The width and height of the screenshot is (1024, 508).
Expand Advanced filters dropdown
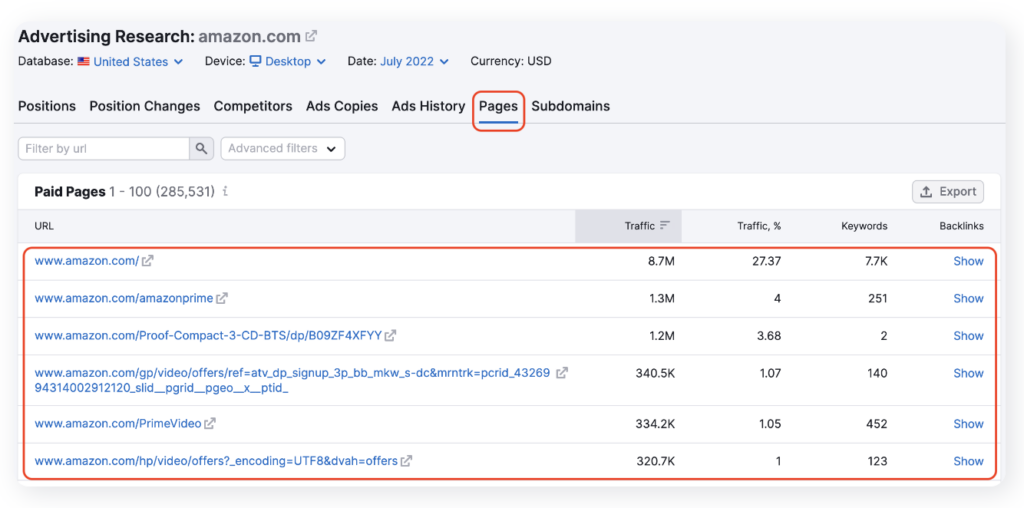(x=283, y=148)
